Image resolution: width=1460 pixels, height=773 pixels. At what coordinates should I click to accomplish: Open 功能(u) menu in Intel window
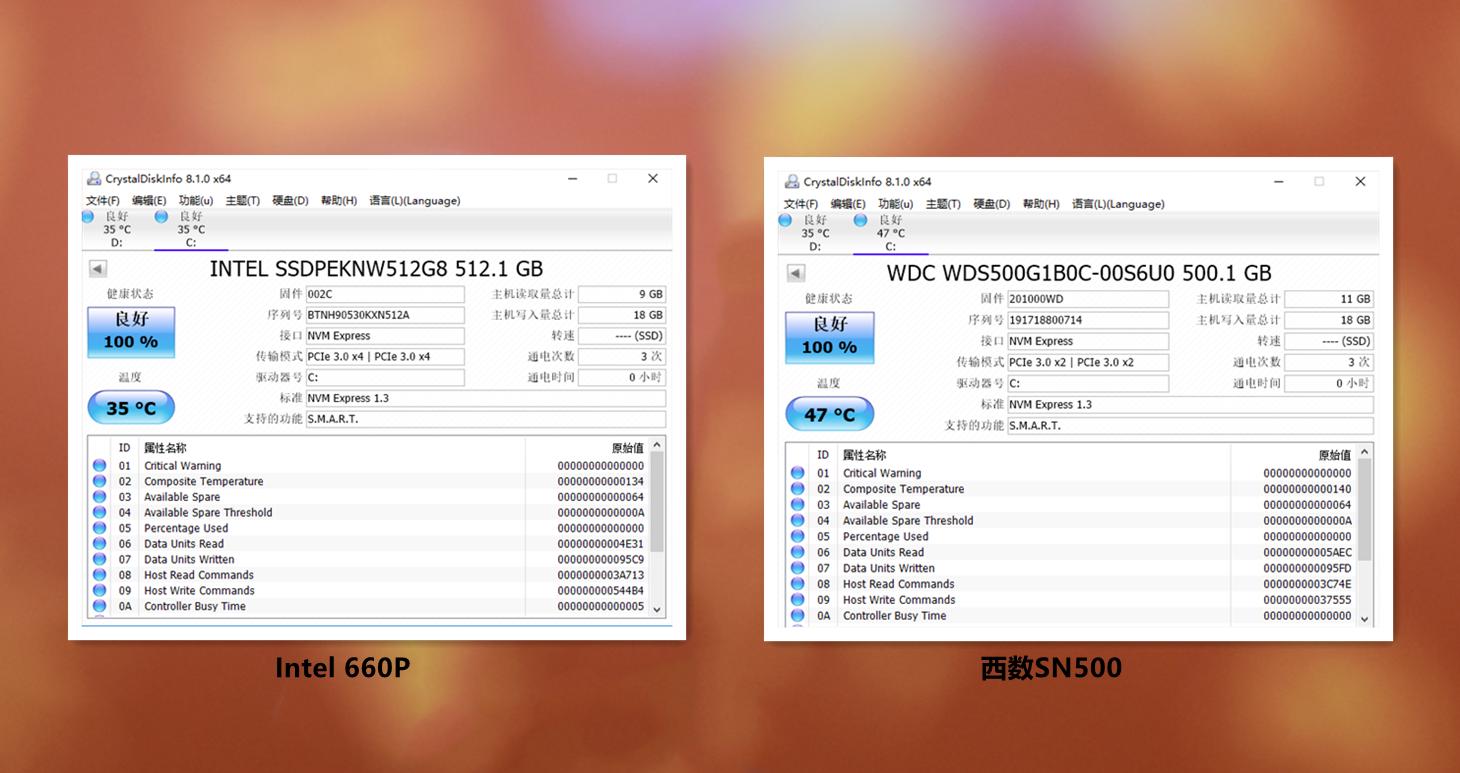coord(196,200)
